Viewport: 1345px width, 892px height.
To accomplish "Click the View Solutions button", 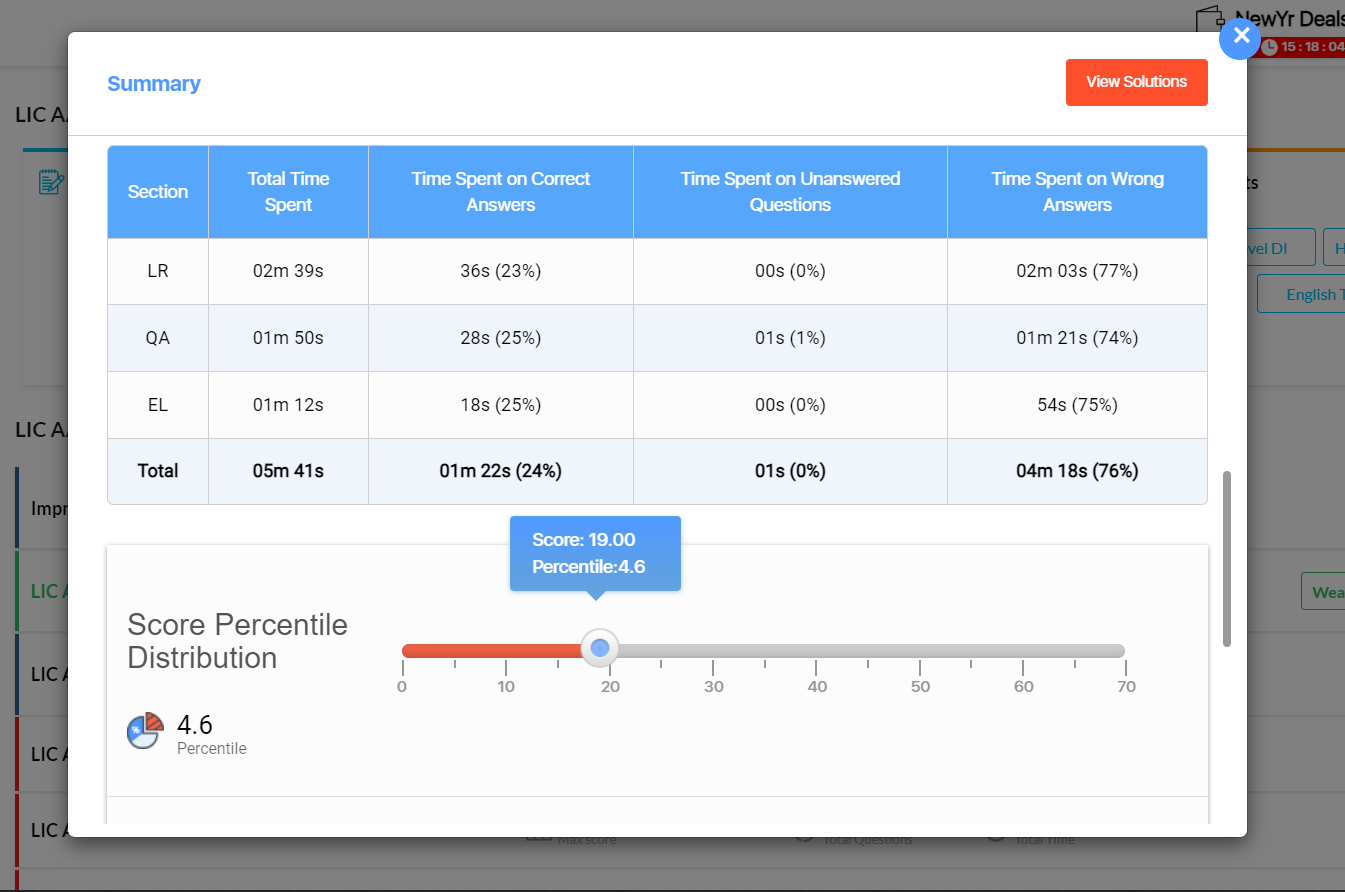I will point(1136,82).
